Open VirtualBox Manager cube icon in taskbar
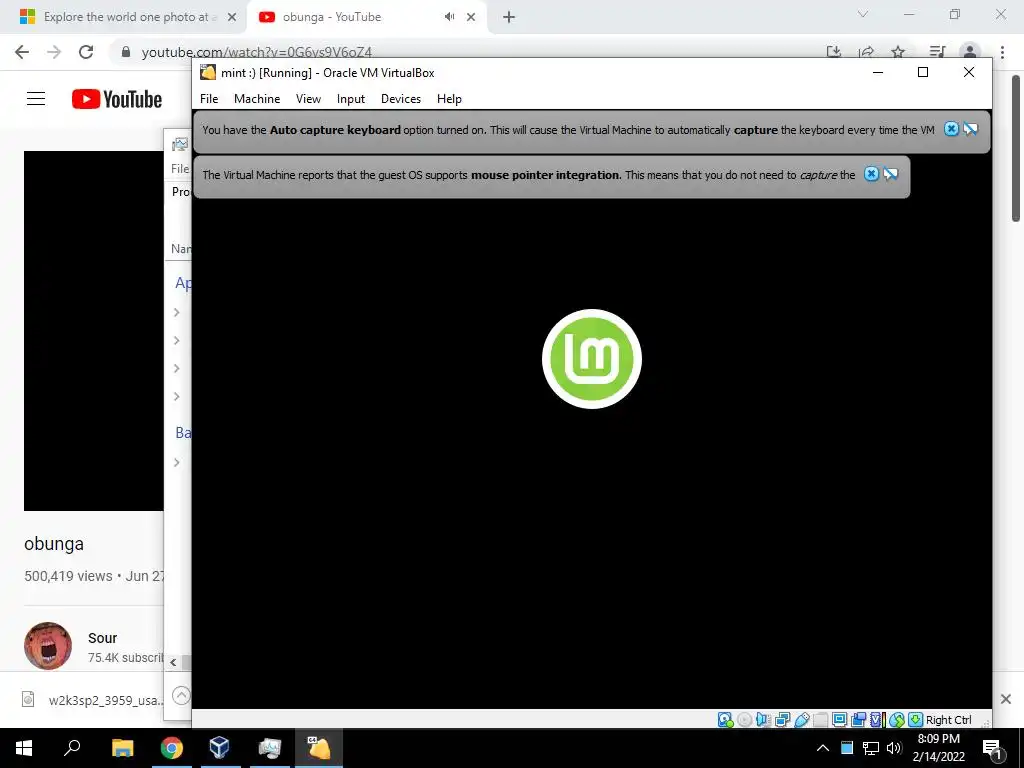1024x768 pixels. [219, 748]
